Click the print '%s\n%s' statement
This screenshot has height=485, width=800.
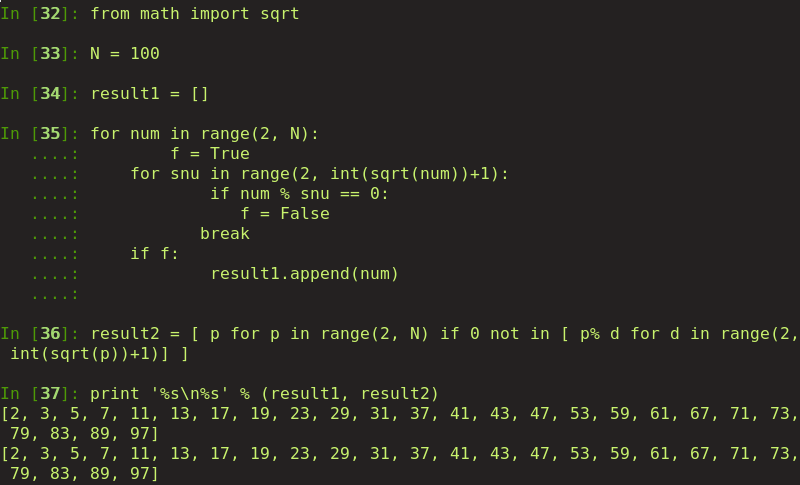click(264, 393)
